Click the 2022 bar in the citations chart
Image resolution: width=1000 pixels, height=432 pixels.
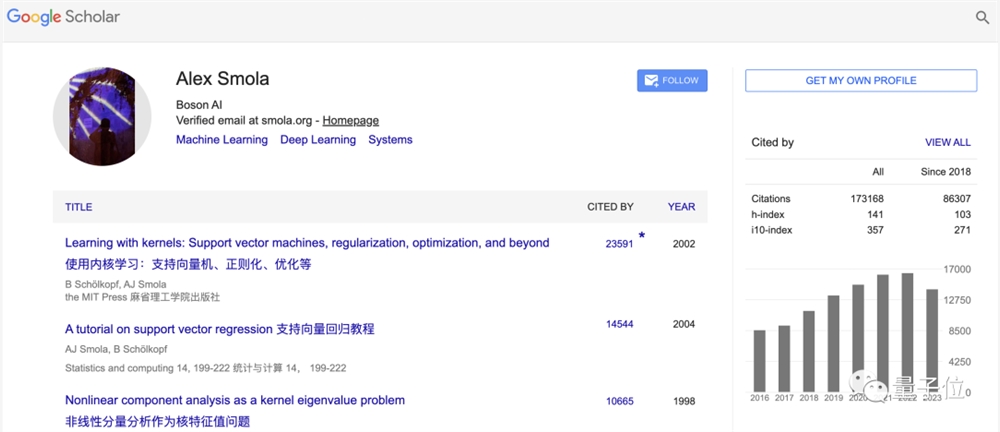pos(907,332)
